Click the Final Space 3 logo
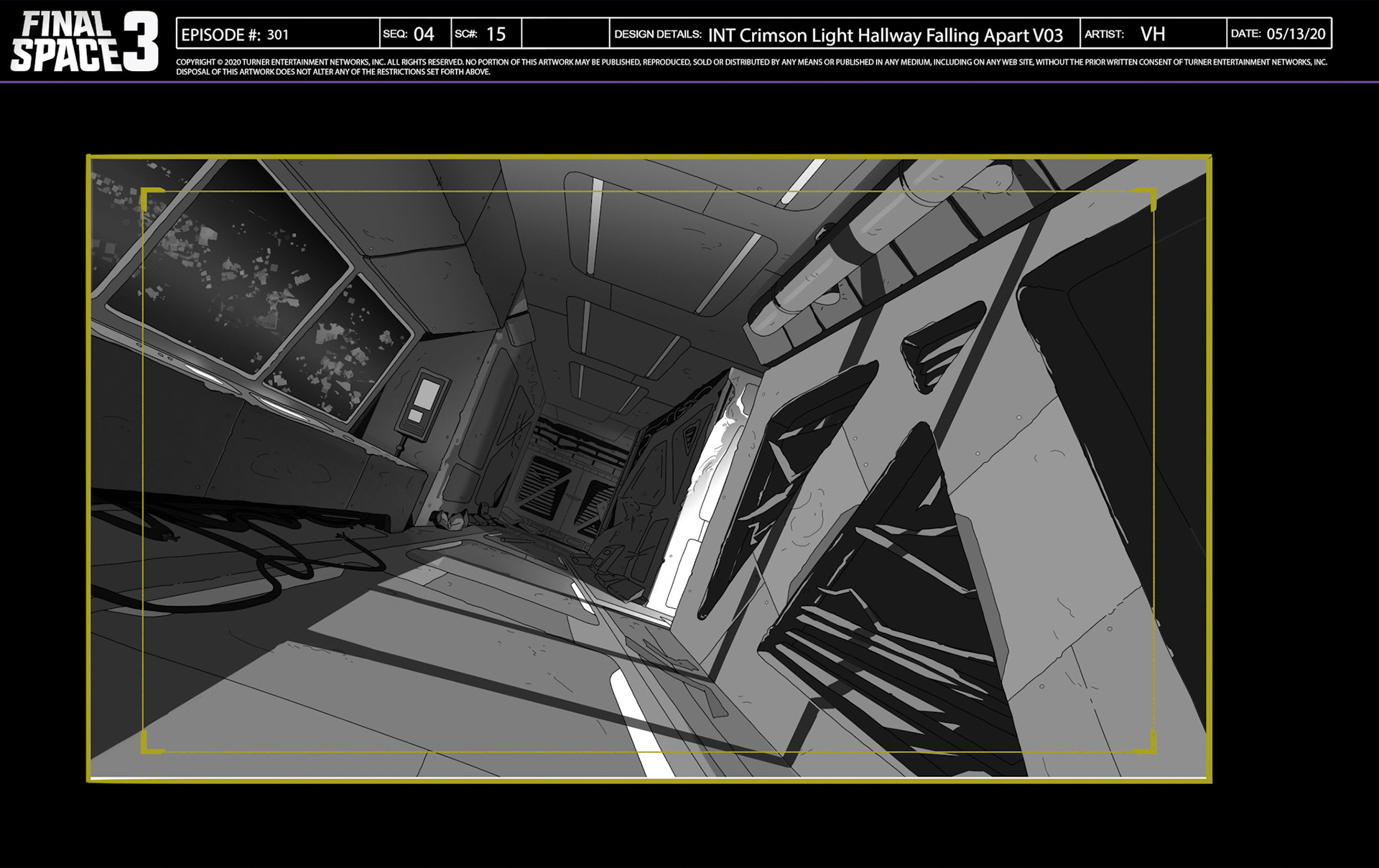The width and height of the screenshot is (1379, 868). [85, 42]
